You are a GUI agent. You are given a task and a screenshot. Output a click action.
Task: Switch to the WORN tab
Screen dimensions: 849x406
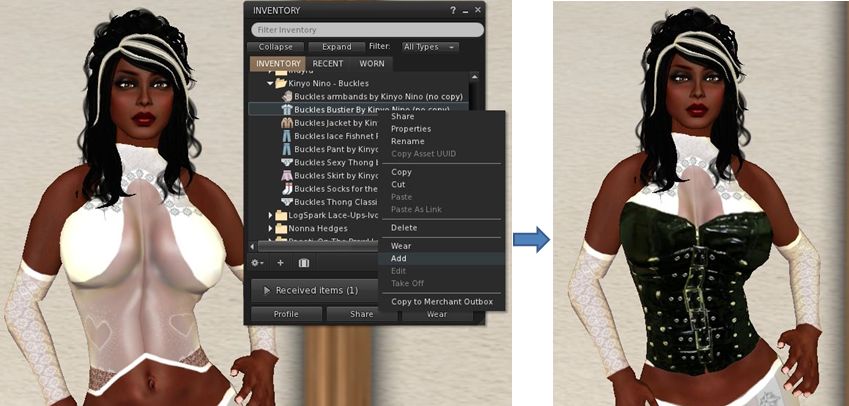click(371, 64)
